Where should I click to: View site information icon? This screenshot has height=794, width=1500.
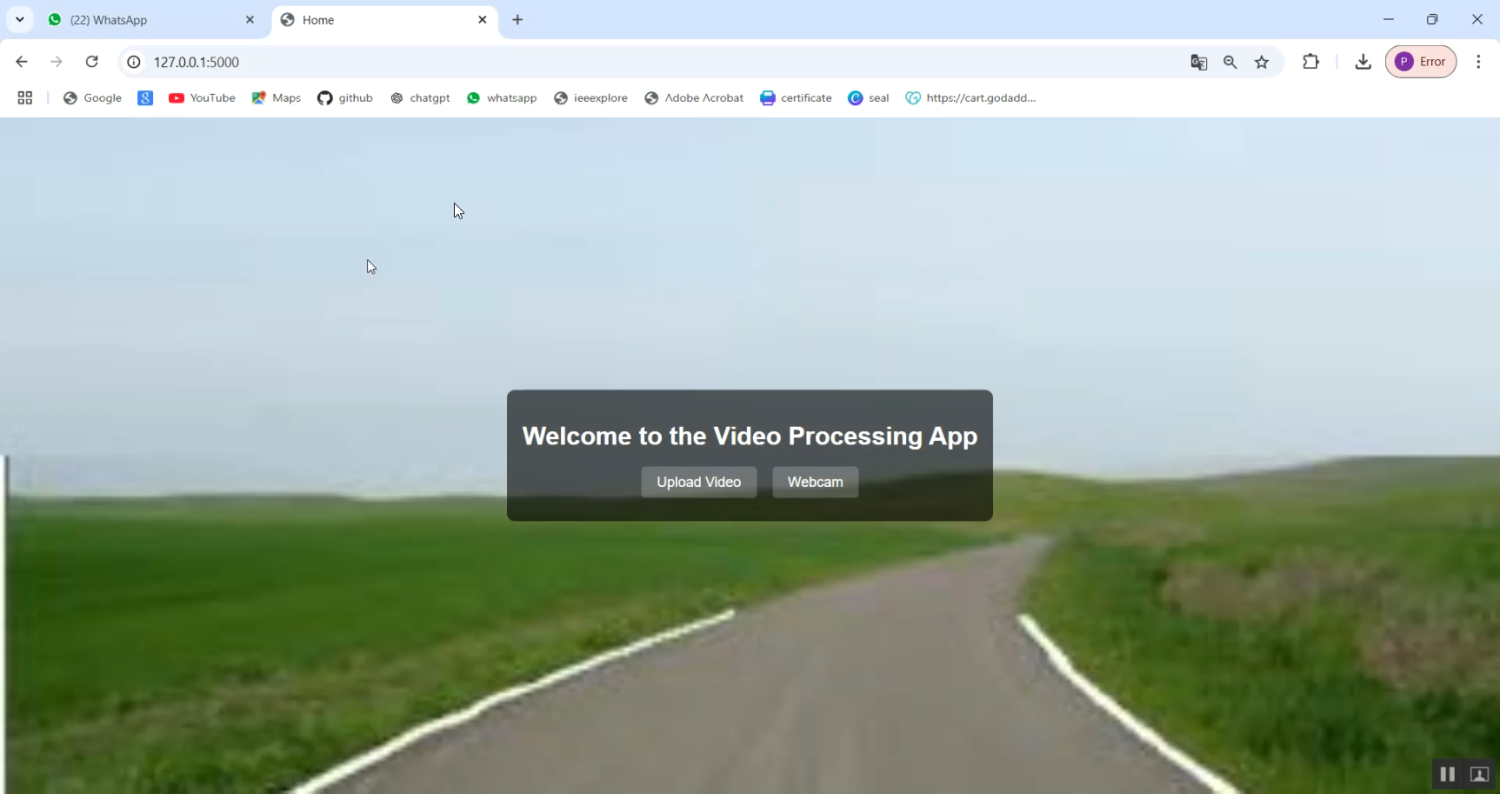pos(134,62)
